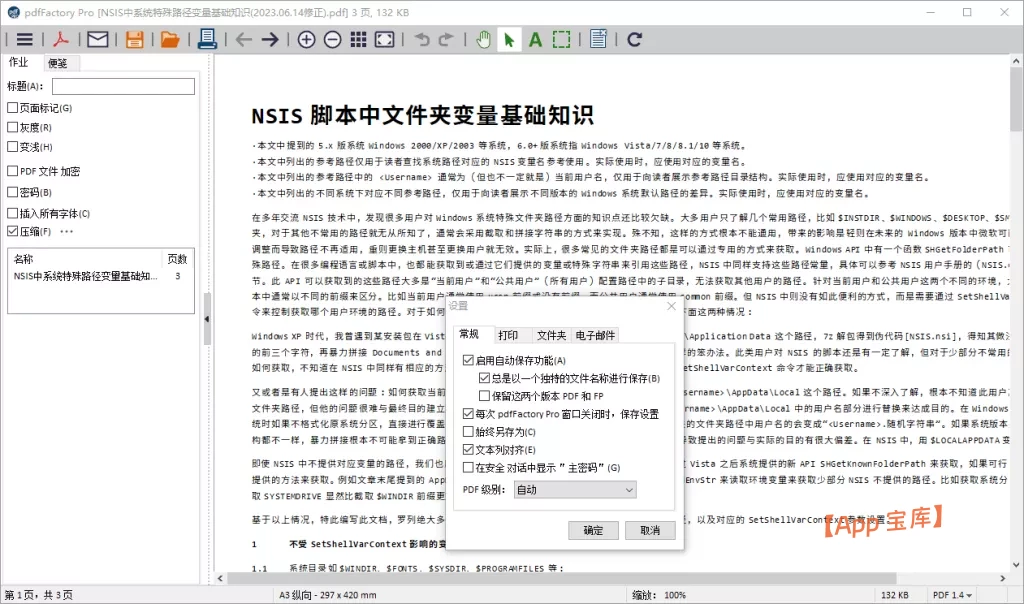Zoom in using the magnifier plus icon
The height and width of the screenshot is (604, 1024).
point(307,40)
